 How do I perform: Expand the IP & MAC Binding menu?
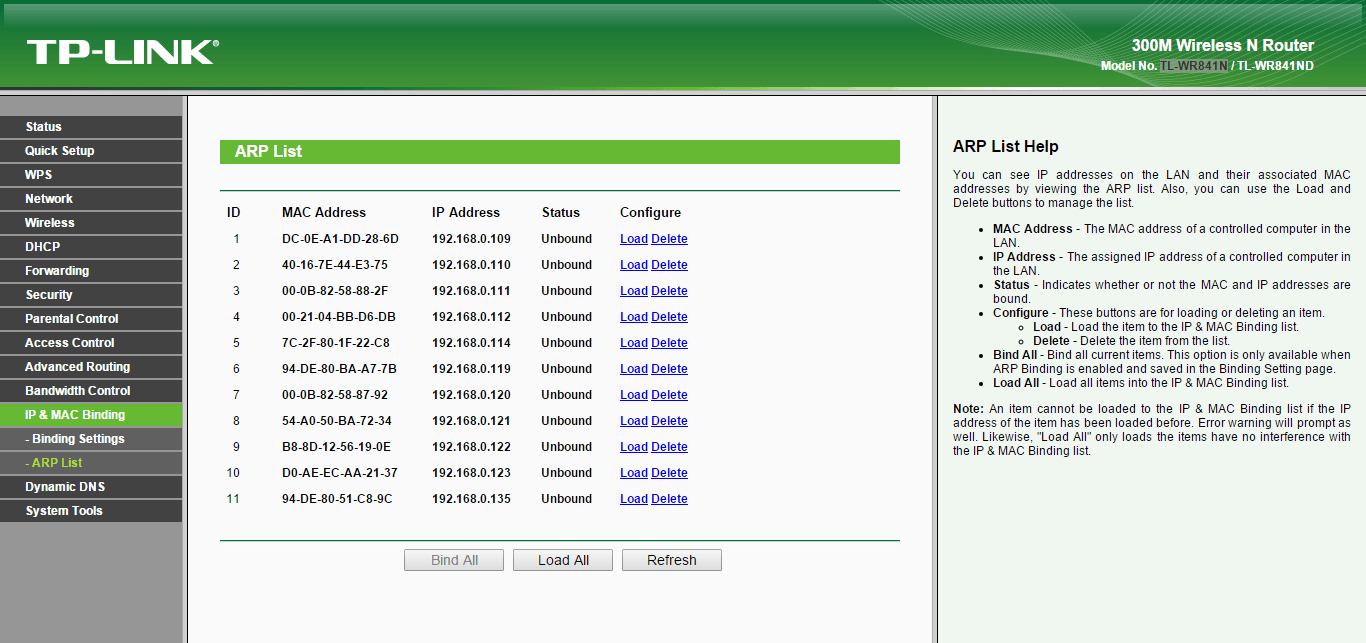coord(75,415)
